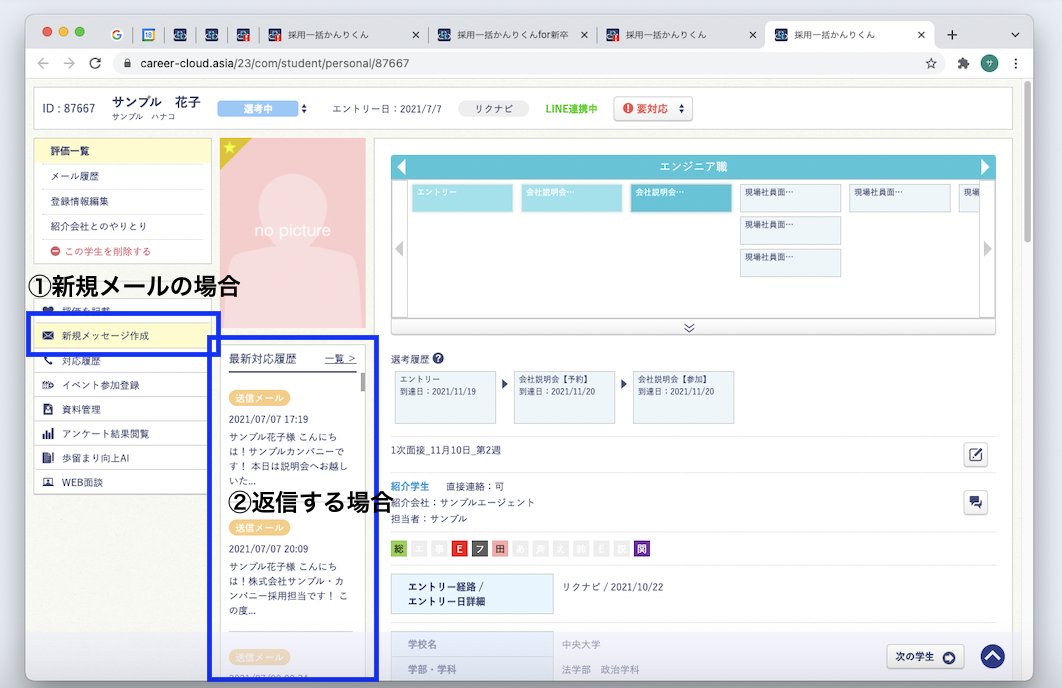Click the address bar URL
This screenshot has width=1062, height=688.
pyautogui.click(x=274, y=63)
